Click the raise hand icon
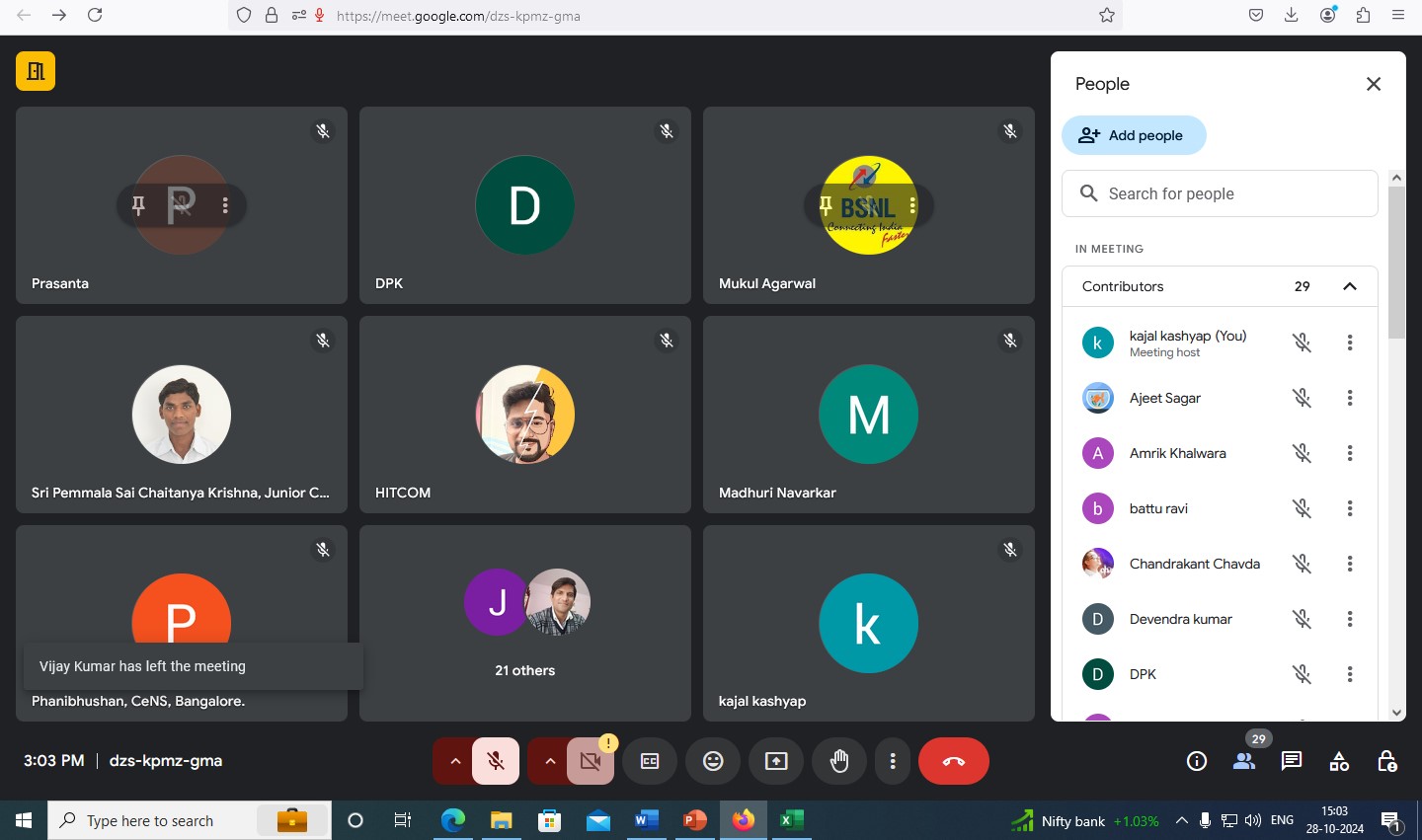 [839, 761]
